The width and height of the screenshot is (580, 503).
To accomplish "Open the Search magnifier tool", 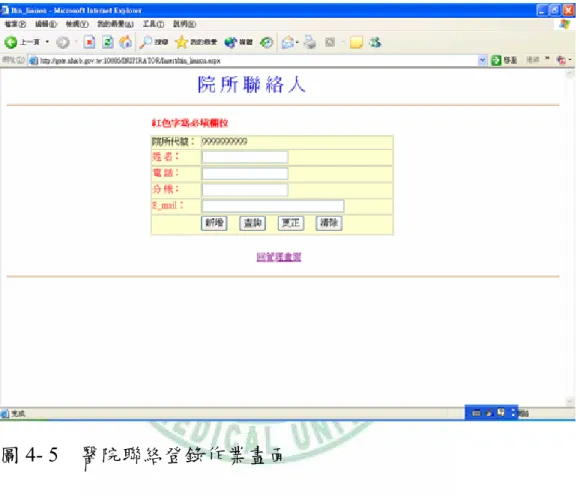I will (x=146, y=42).
